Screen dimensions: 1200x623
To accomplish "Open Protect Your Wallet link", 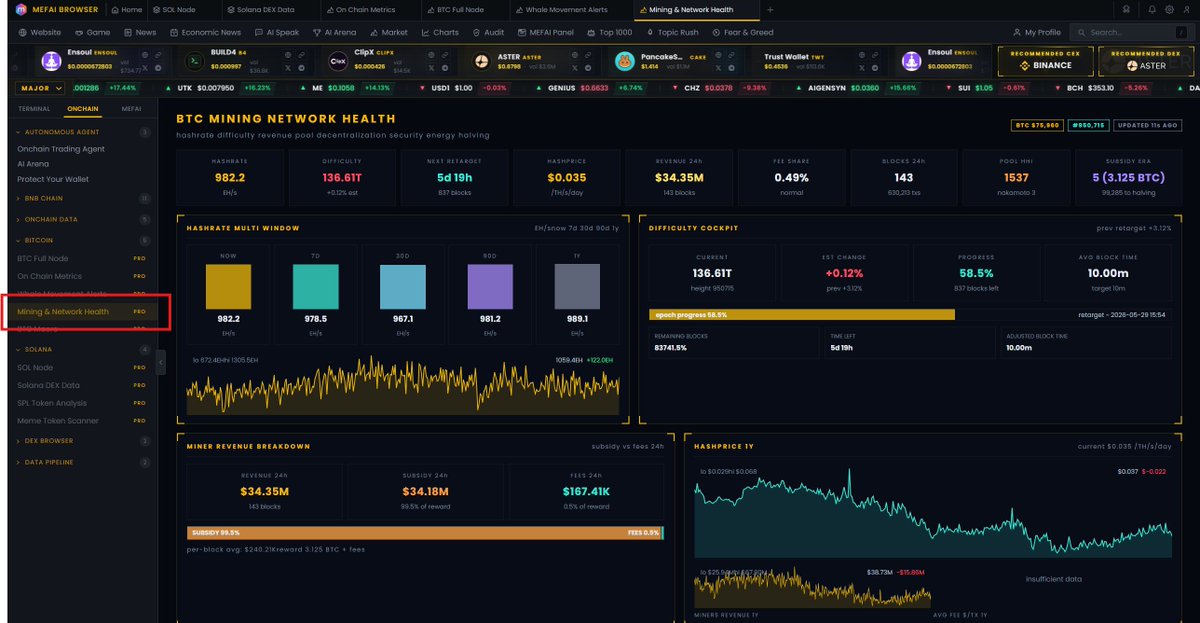I will coord(53,179).
